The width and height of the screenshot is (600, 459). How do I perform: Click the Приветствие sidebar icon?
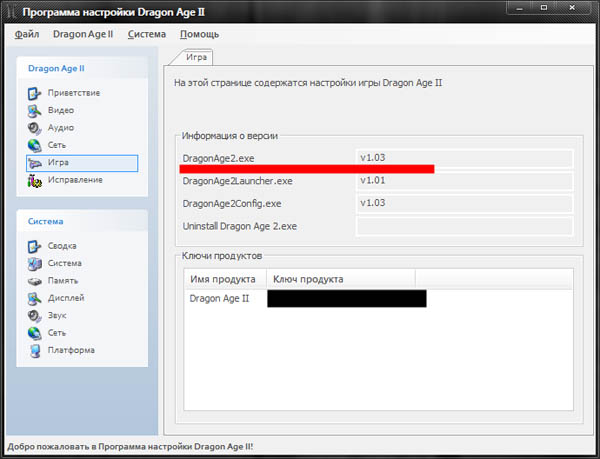pyautogui.click(x=34, y=93)
